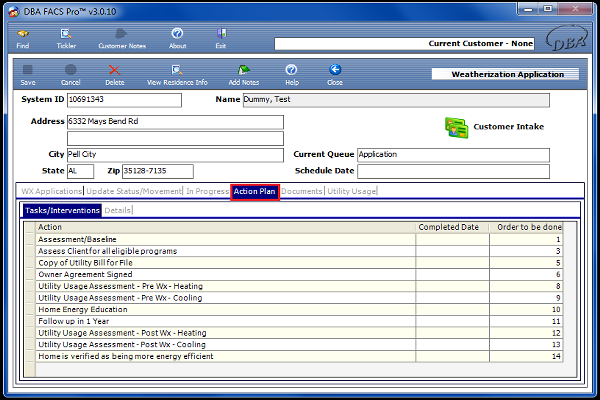
Task: Click Completed Date cell for Home Energy Education
Action: click(452, 309)
